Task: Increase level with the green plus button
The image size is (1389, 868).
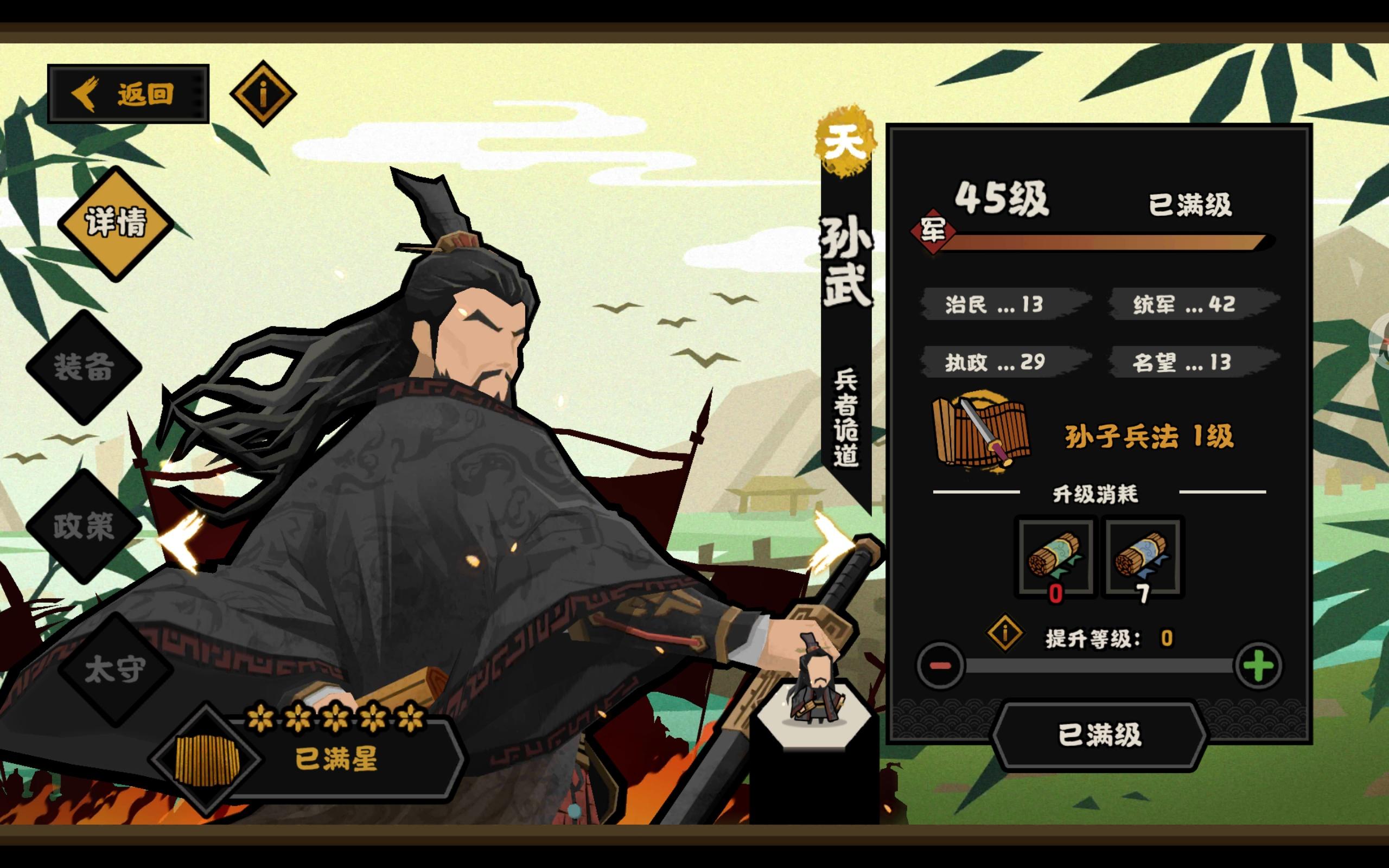Action: [x=1258, y=666]
